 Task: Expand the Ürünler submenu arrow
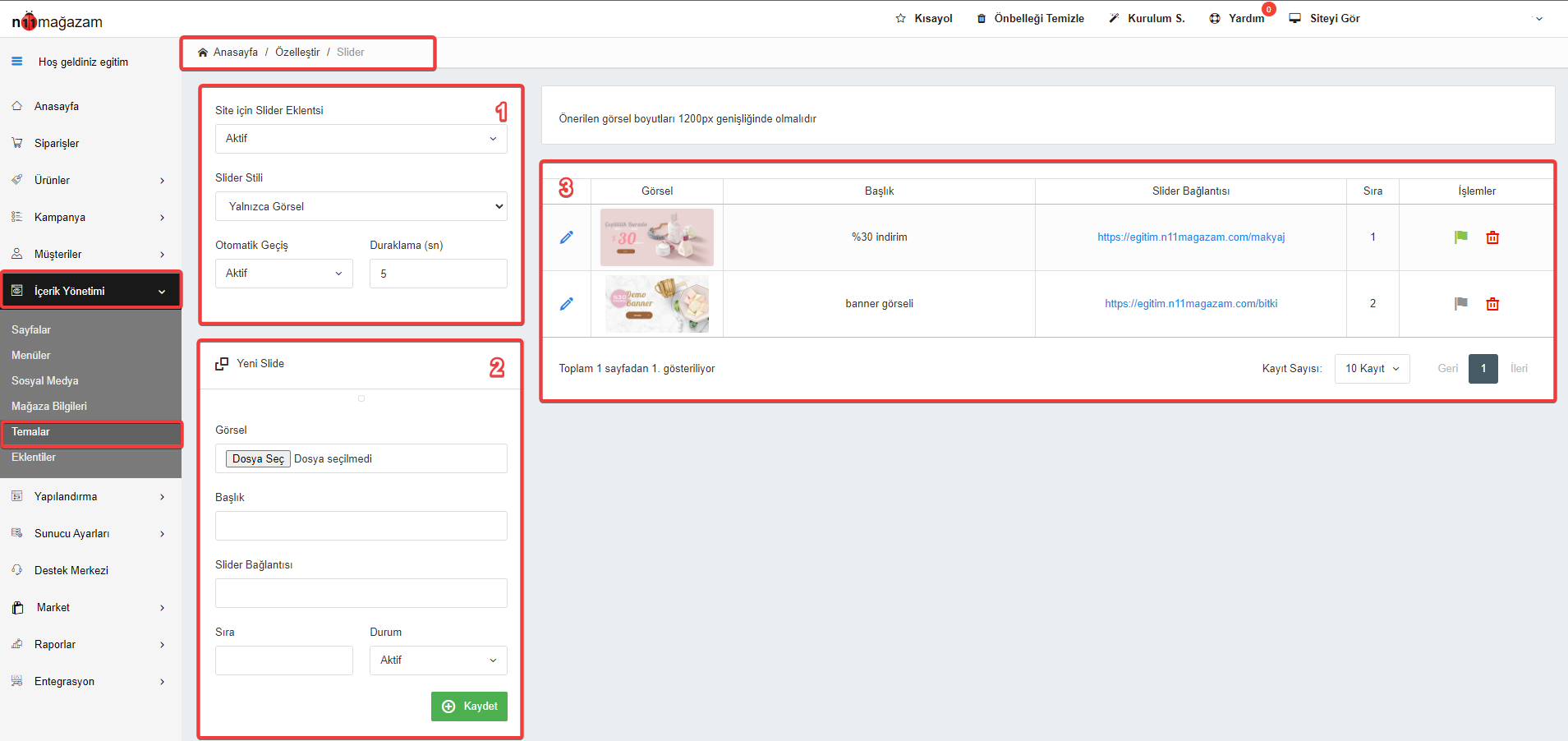tap(163, 181)
